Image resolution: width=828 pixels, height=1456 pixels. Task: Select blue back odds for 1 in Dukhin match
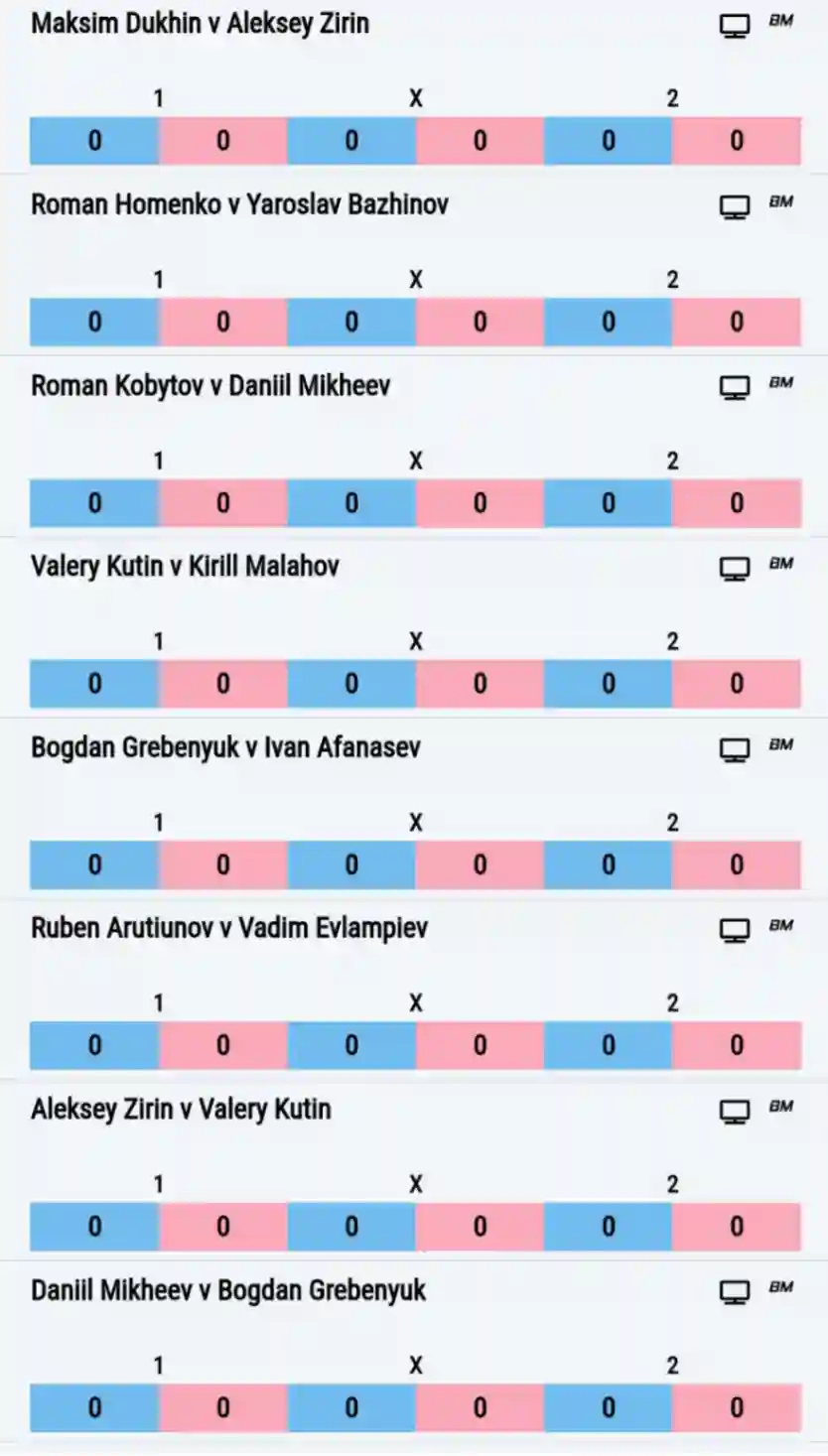coord(94,141)
